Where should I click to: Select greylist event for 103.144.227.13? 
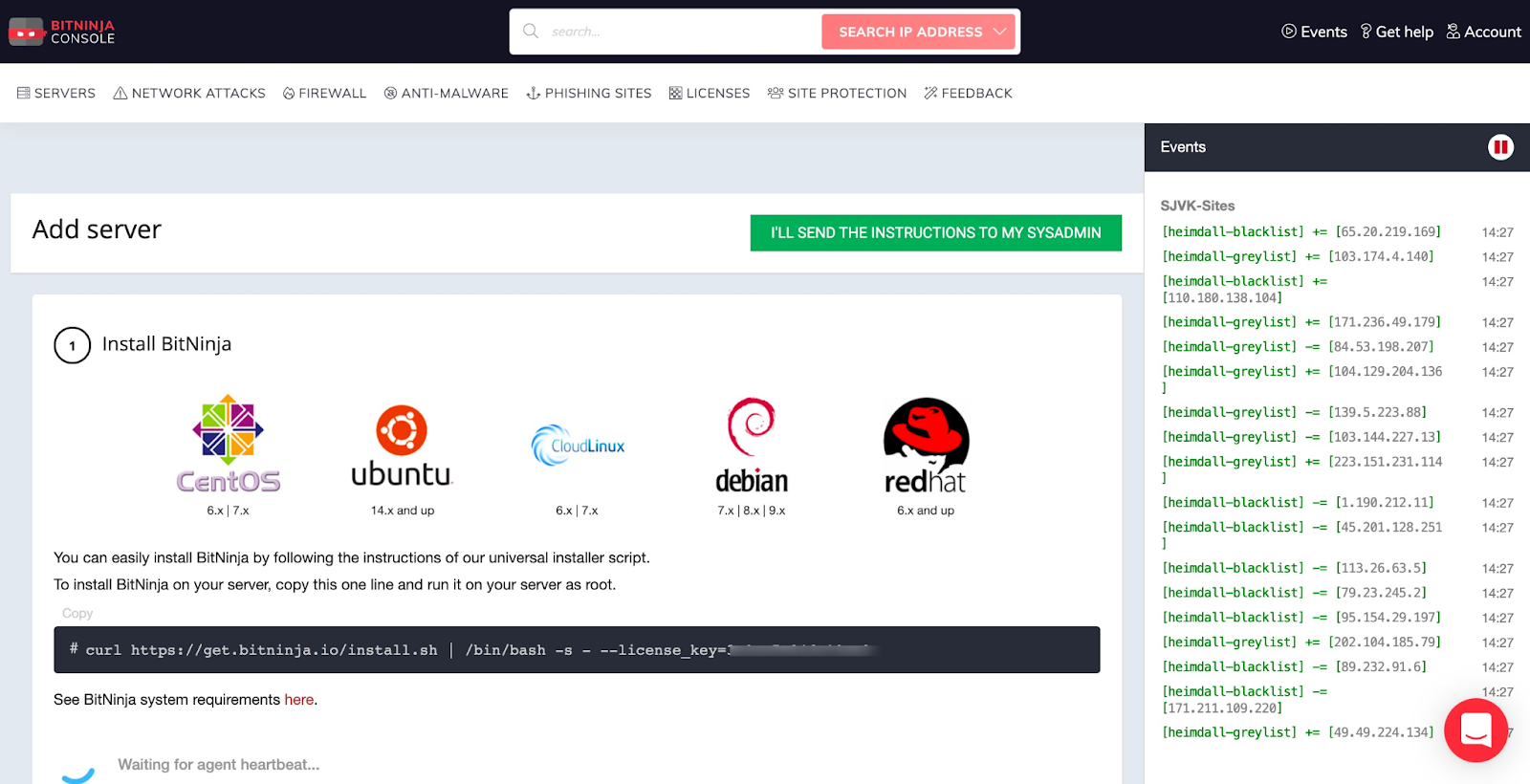(x=1301, y=437)
